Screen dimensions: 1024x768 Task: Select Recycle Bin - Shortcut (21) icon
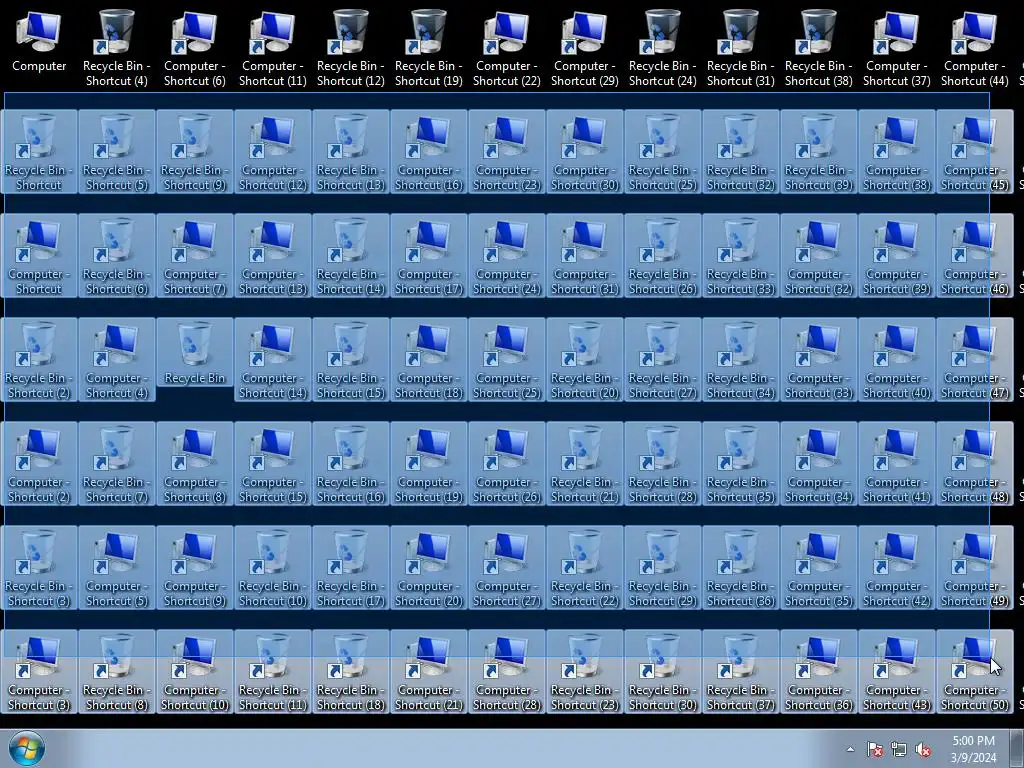[x=584, y=464]
